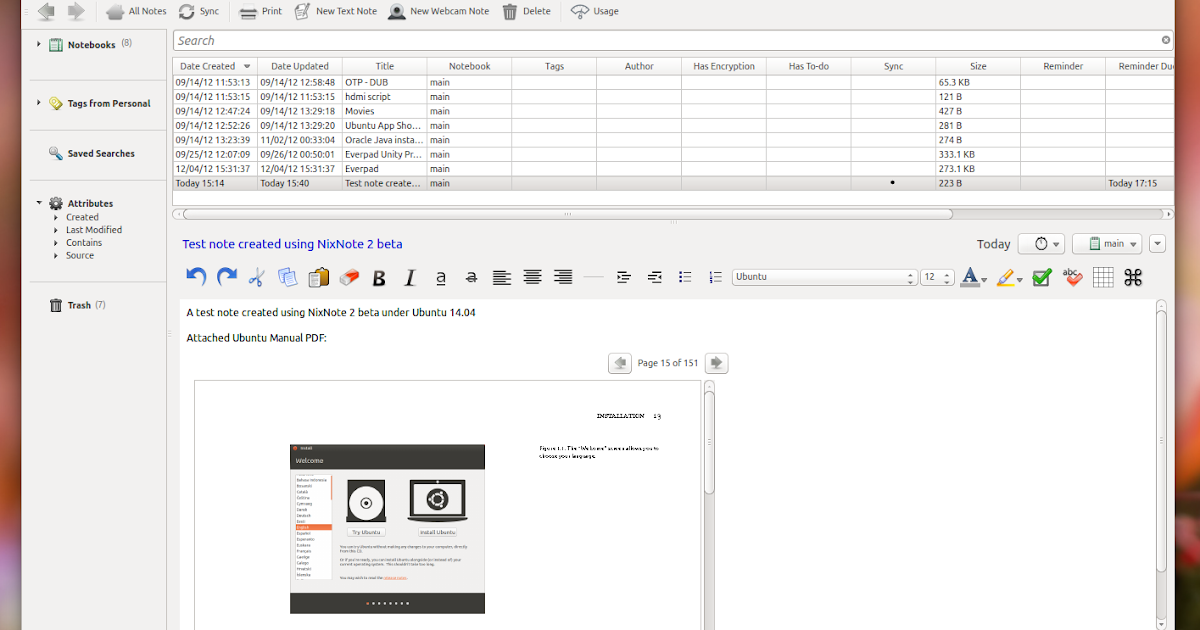This screenshot has height=630, width=1200.
Task: Sort by Date Created column
Action: (x=215, y=66)
